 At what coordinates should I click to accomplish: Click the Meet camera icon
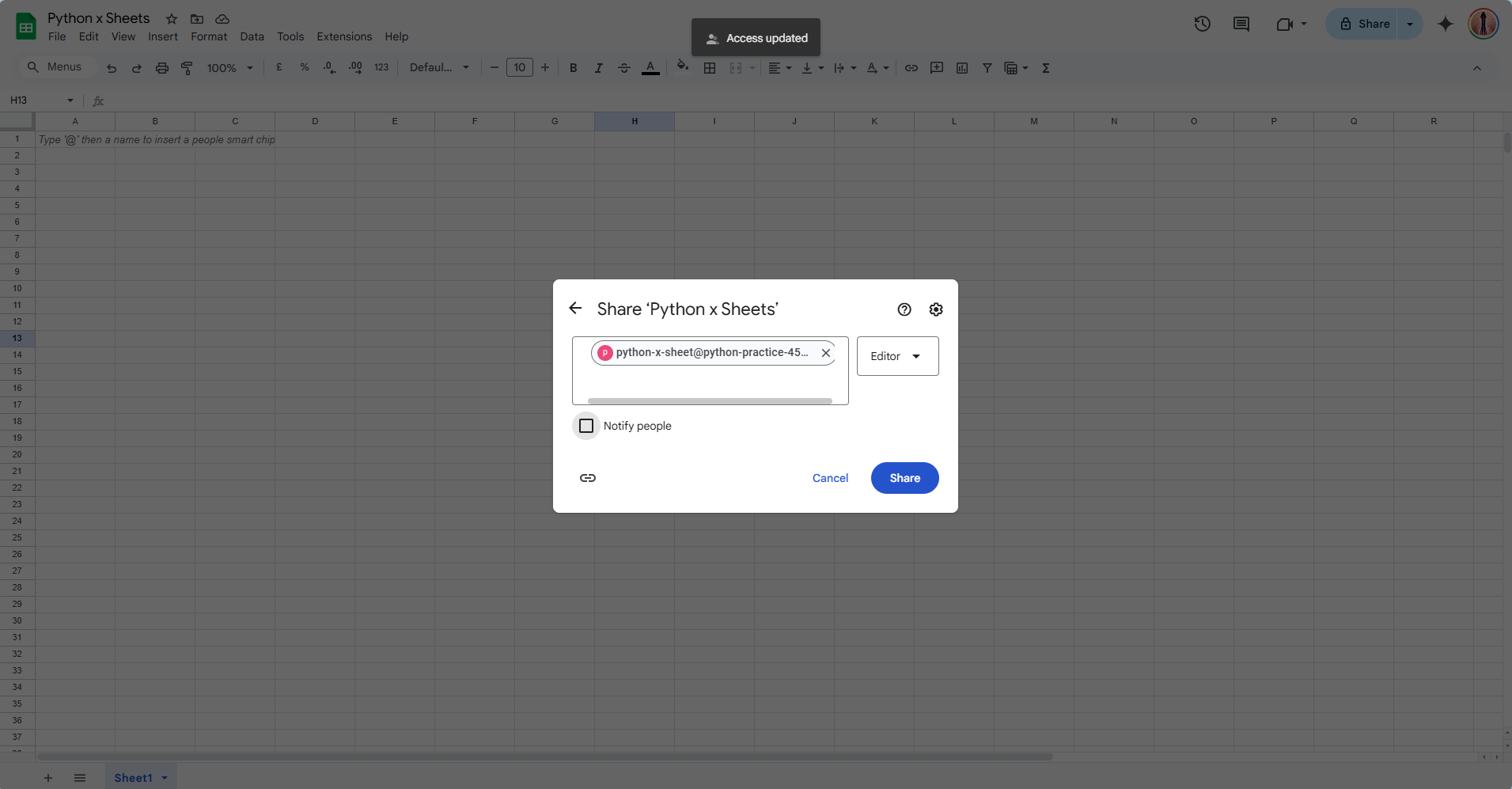1285,24
